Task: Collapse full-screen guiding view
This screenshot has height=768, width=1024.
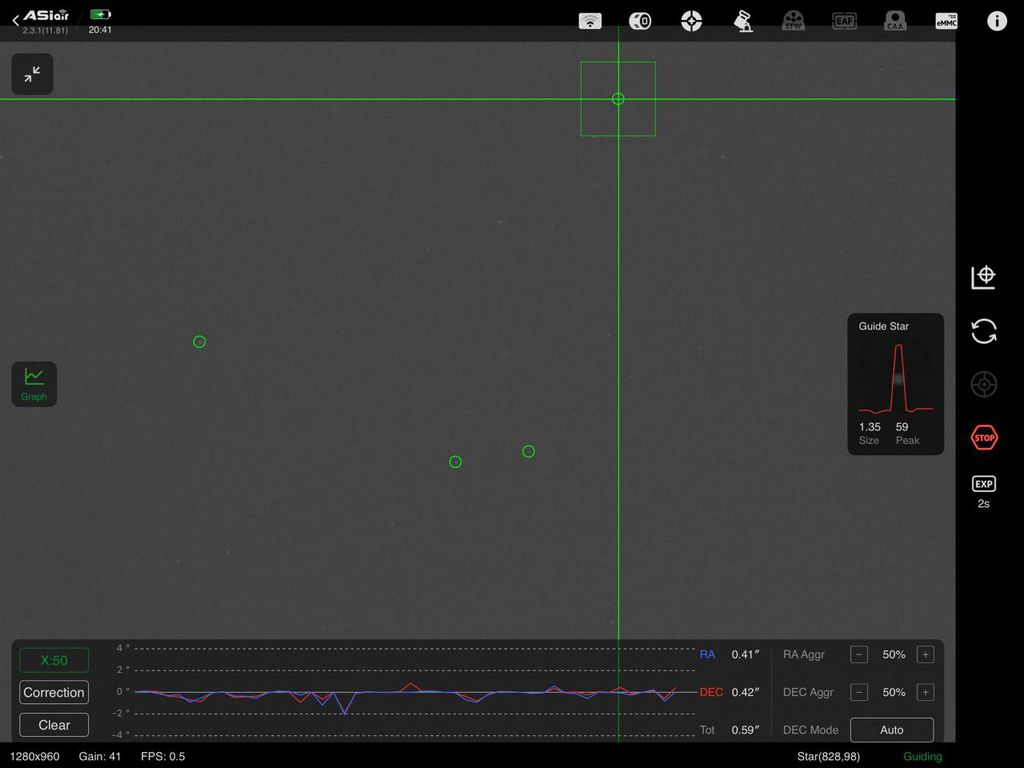Action: 32,74
